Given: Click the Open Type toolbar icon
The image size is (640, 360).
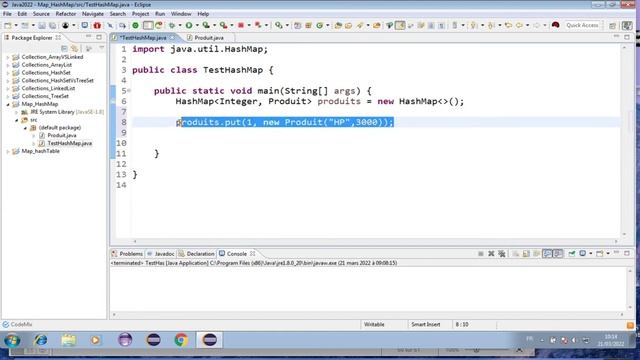Looking at the screenshot, I should [338, 25].
